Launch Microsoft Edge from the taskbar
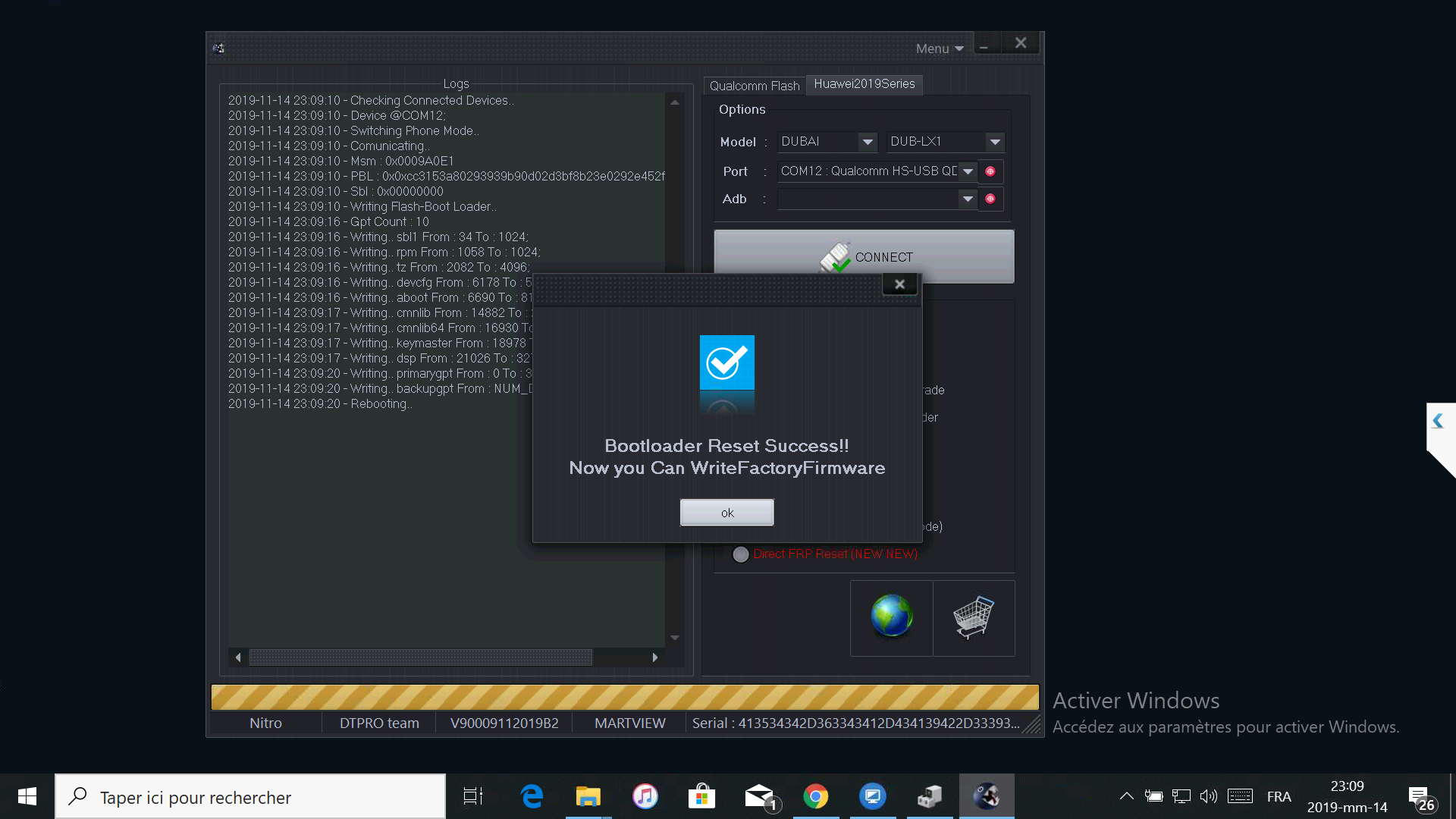 point(532,796)
